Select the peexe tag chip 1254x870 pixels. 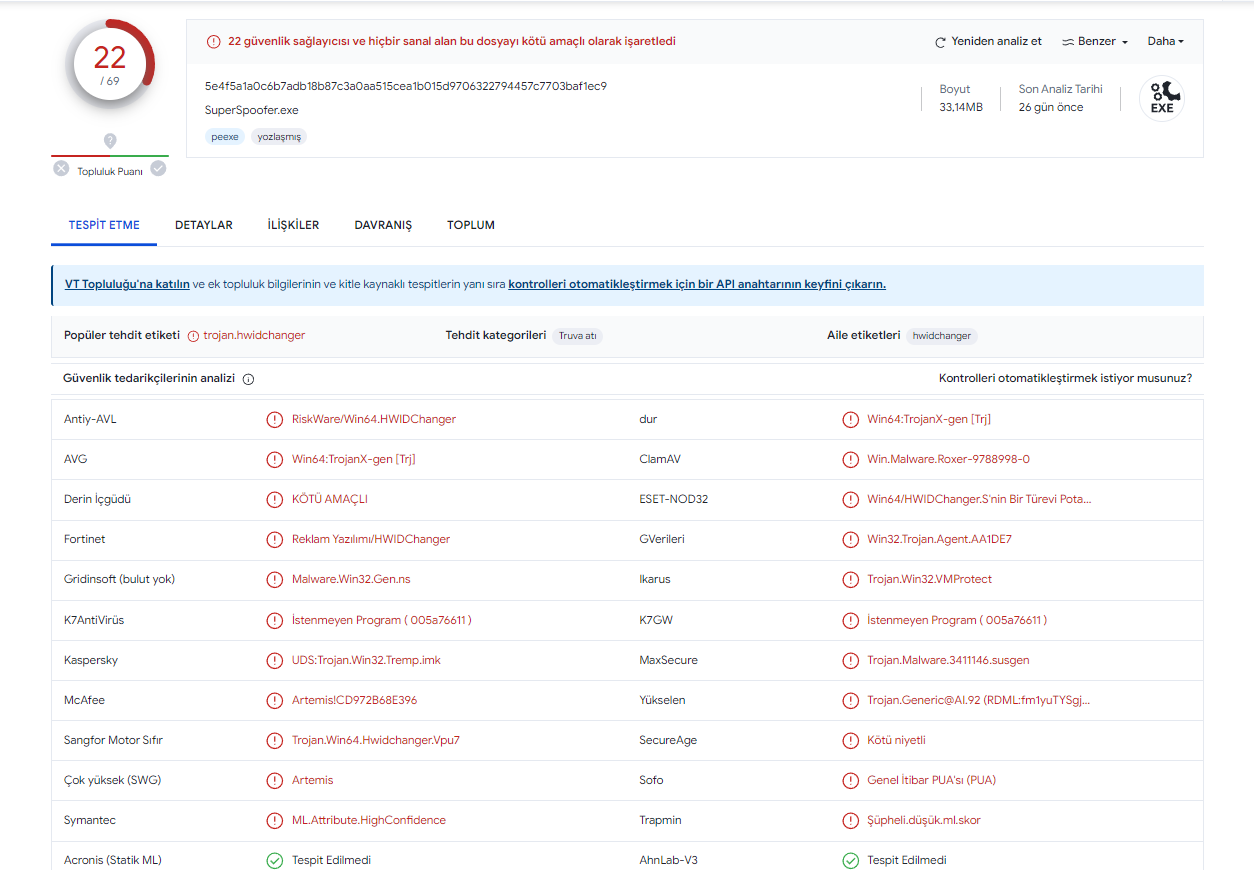[x=225, y=136]
